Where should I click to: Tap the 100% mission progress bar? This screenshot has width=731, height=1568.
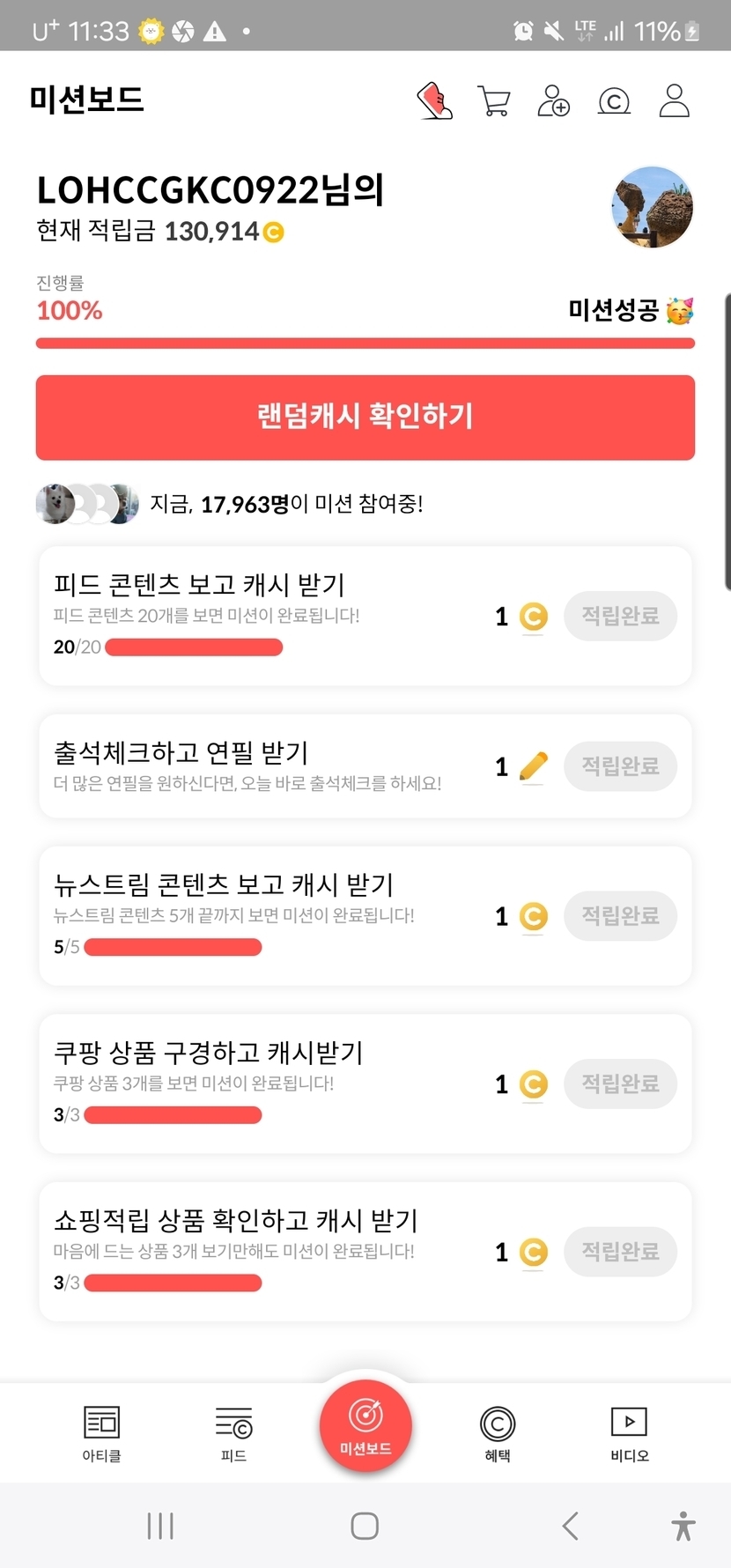365,344
